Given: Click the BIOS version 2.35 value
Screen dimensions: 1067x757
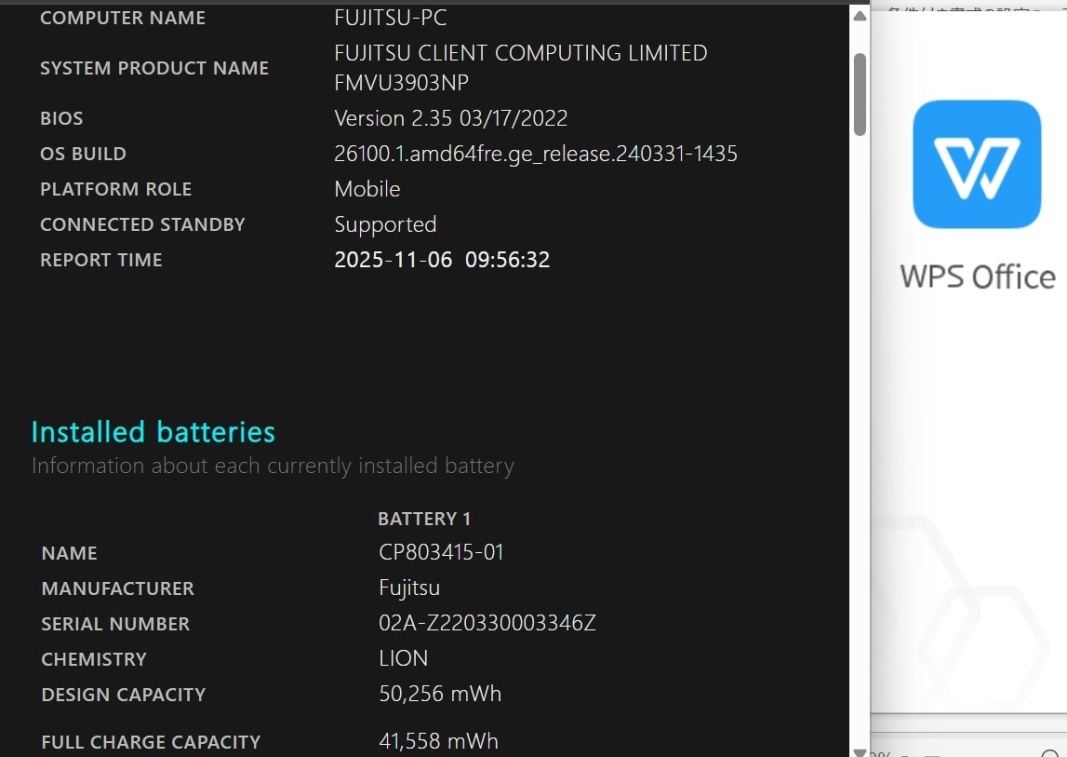Looking at the screenshot, I should [x=450, y=118].
